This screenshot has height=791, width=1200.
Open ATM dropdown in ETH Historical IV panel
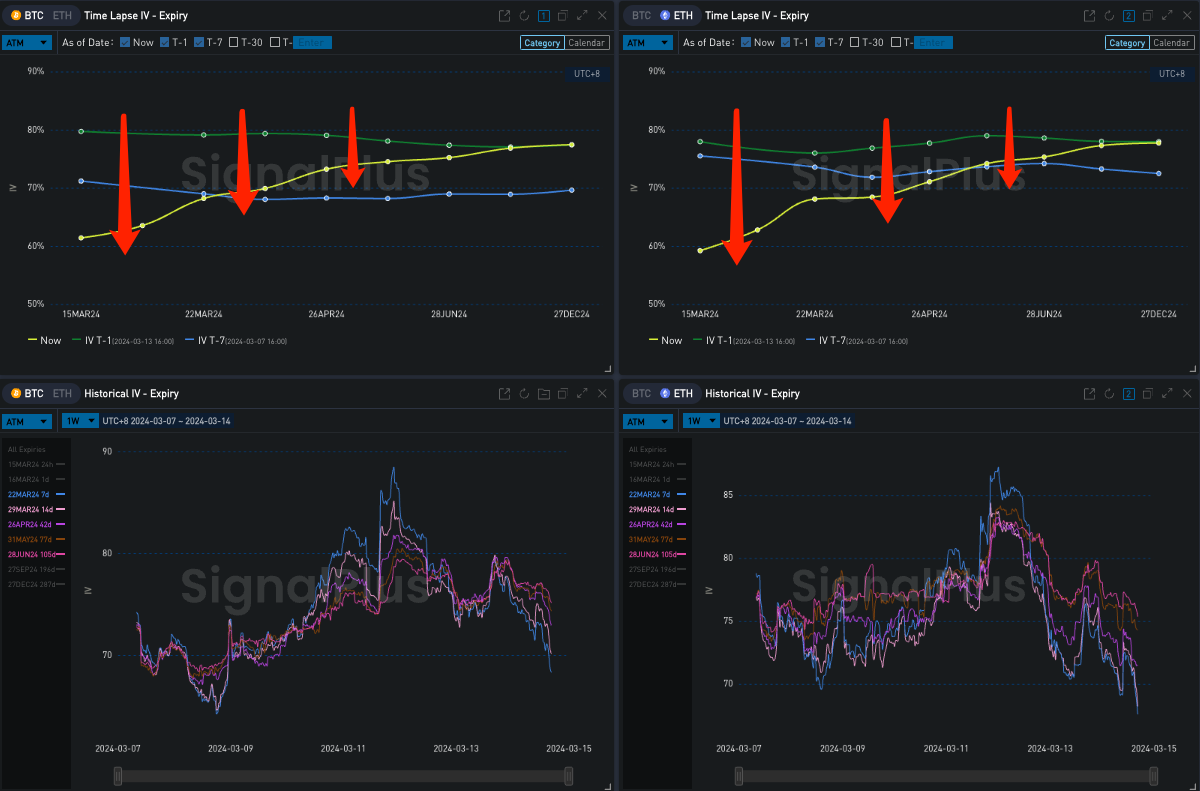click(x=648, y=421)
